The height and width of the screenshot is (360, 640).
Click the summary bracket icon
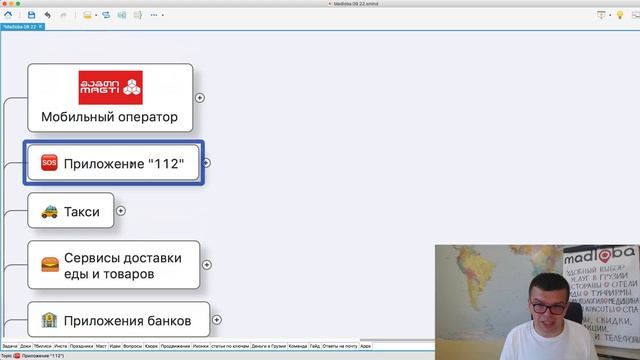138,15
